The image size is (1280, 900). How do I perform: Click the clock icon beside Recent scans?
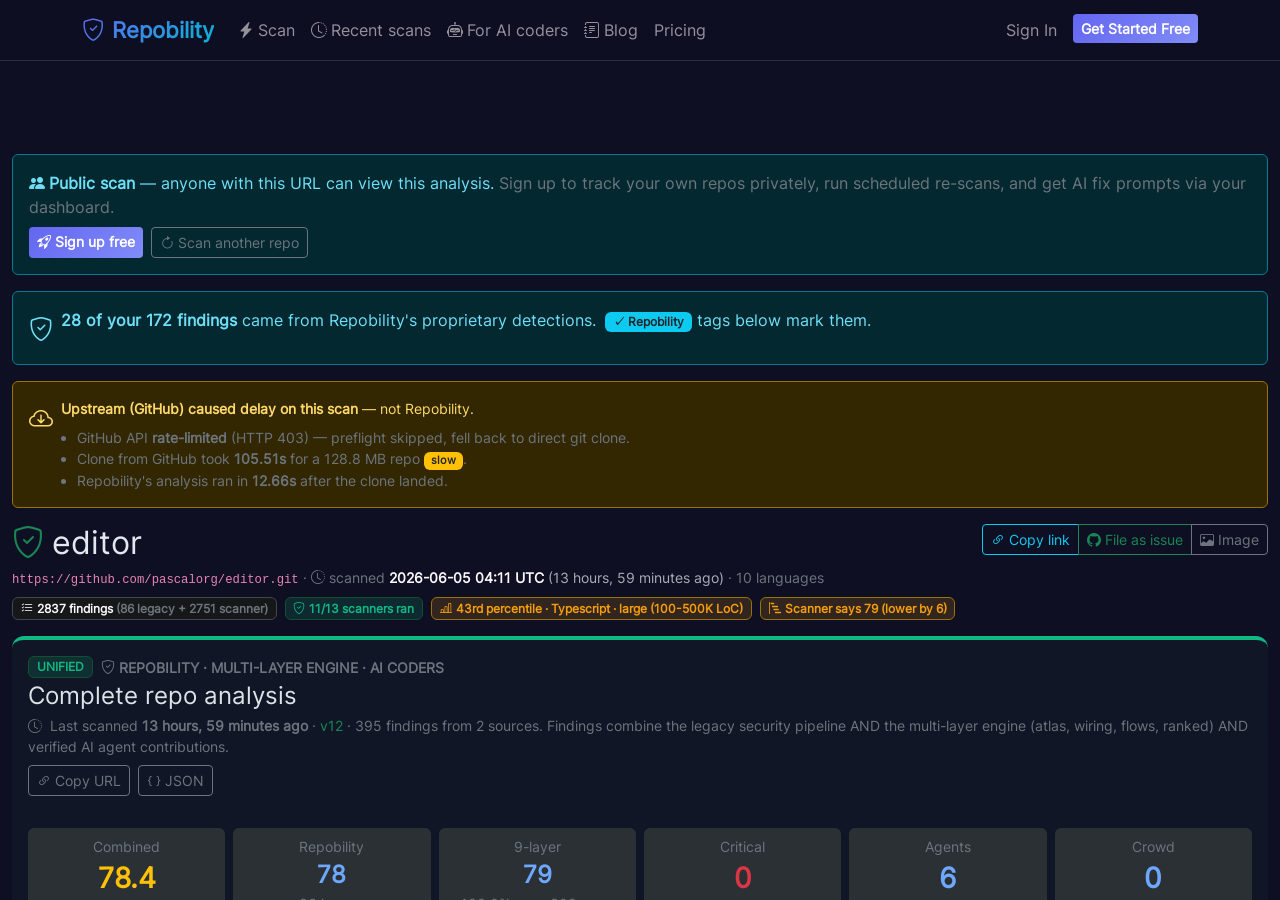pos(319,30)
